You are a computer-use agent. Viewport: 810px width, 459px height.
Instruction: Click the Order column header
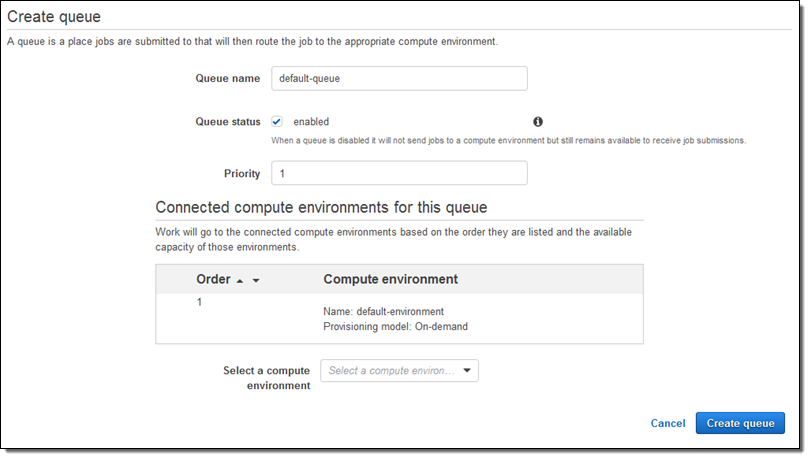[213, 279]
